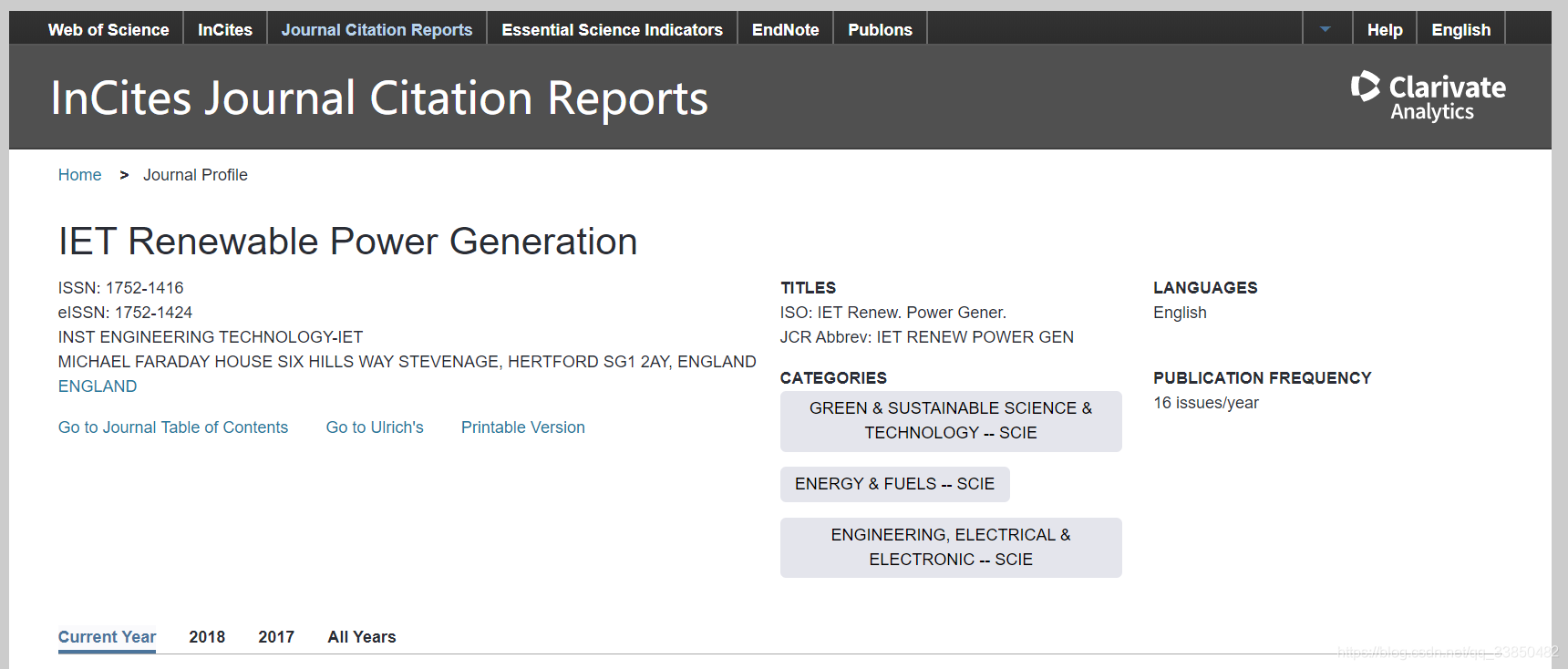Screen dimensions: 1568x669
Task: Select Energy & Fuels SCIE category
Action: point(895,484)
